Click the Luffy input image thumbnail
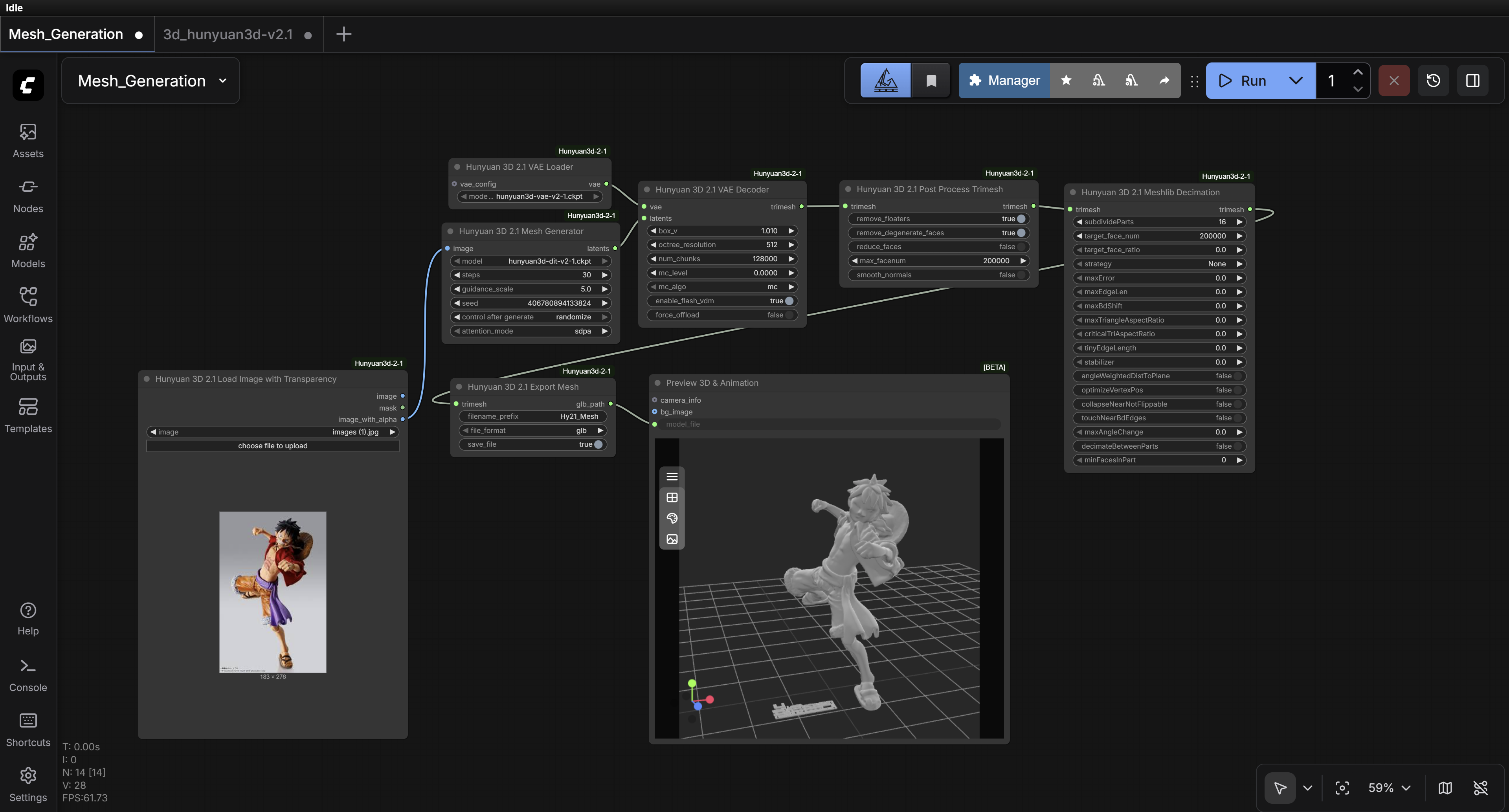The width and height of the screenshot is (1509, 812). 272,592
